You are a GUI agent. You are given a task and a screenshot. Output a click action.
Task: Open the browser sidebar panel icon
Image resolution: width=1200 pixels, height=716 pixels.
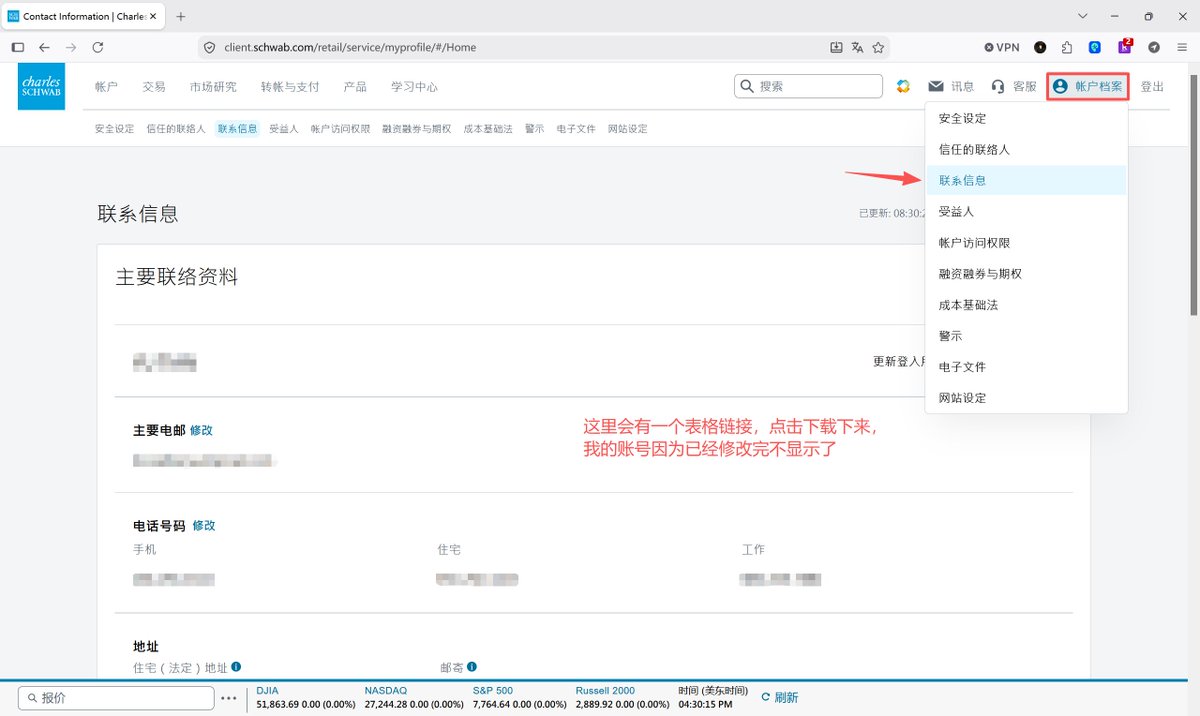pyautogui.click(x=18, y=47)
